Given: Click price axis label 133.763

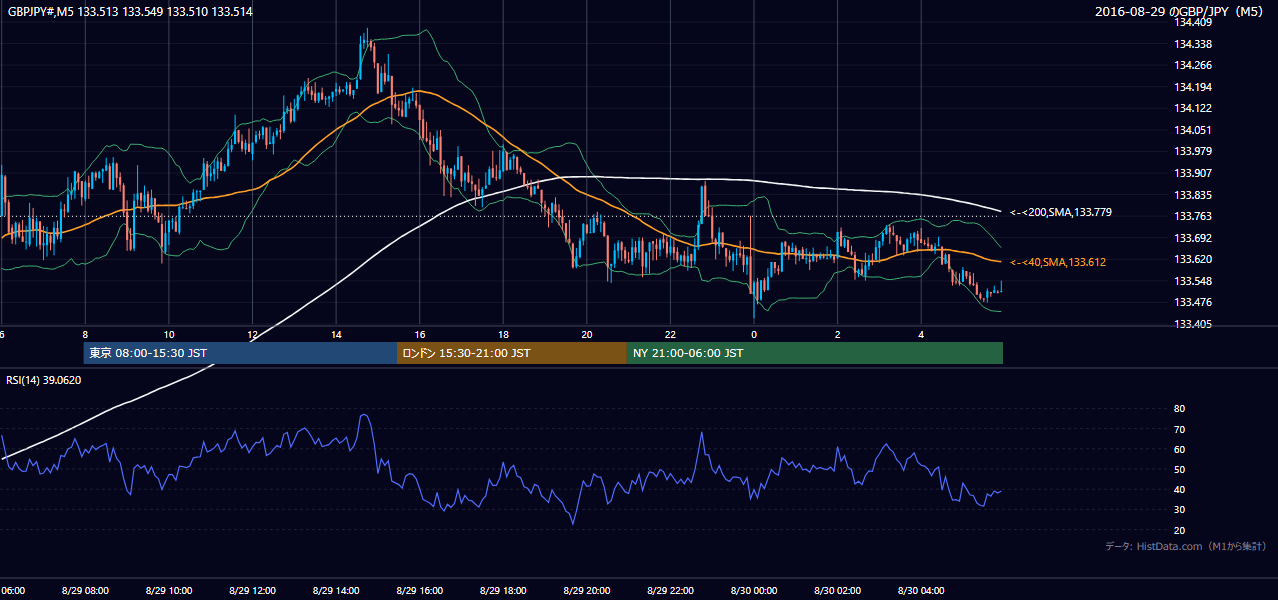Looking at the screenshot, I should tap(1194, 216).
